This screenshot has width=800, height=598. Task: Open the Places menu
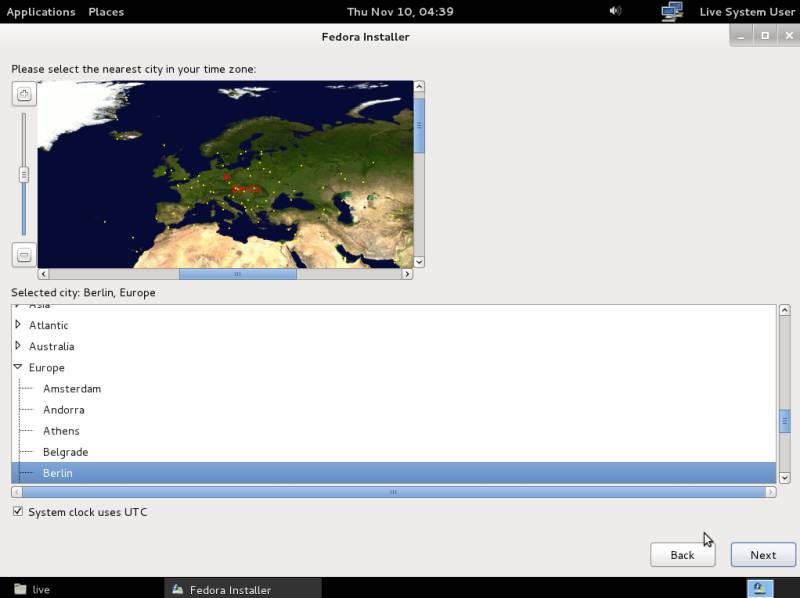106,12
